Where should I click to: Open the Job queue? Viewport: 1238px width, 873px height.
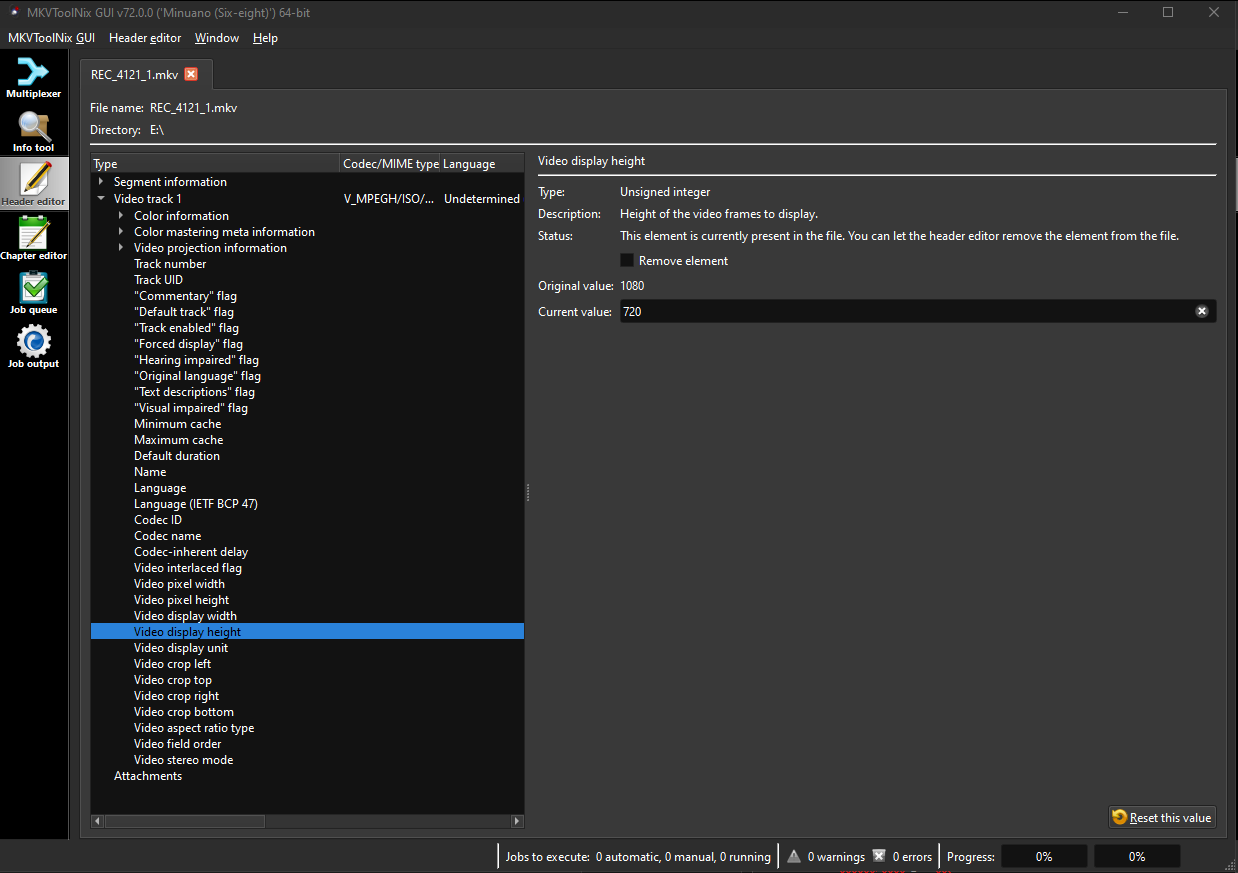(34, 291)
